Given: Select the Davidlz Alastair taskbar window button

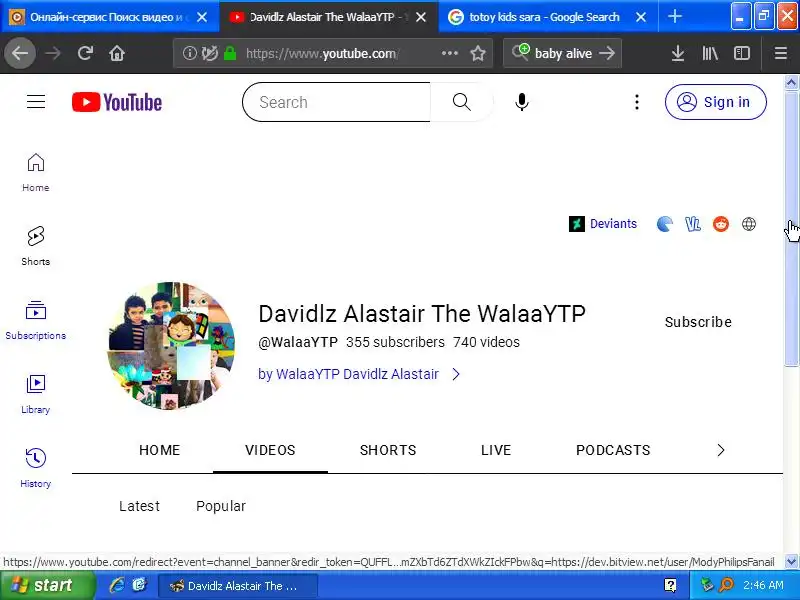Looking at the screenshot, I should pyautogui.click(x=238, y=586).
